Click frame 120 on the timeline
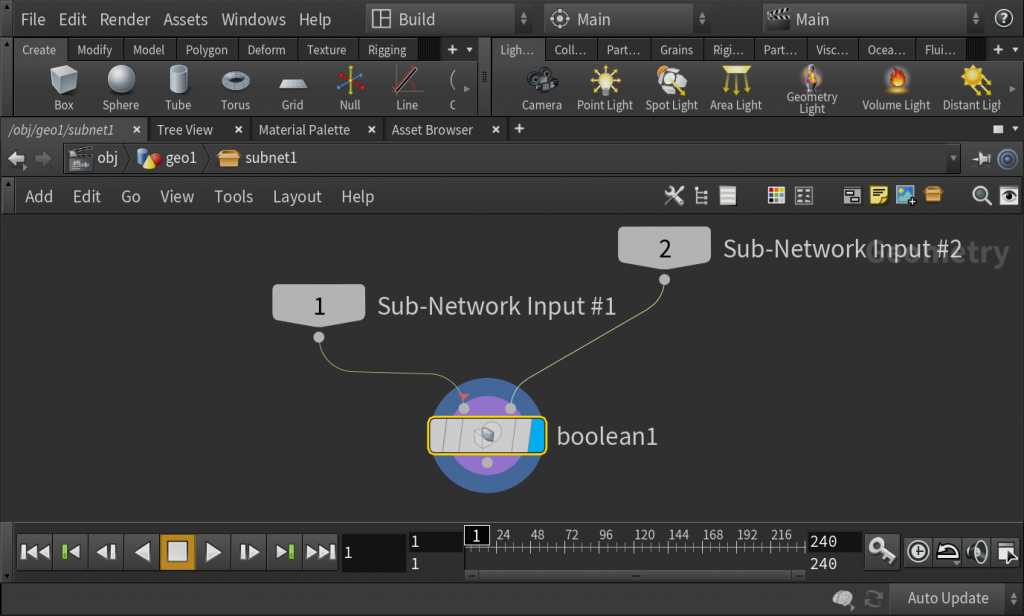The image size is (1024, 616). (644, 535)
